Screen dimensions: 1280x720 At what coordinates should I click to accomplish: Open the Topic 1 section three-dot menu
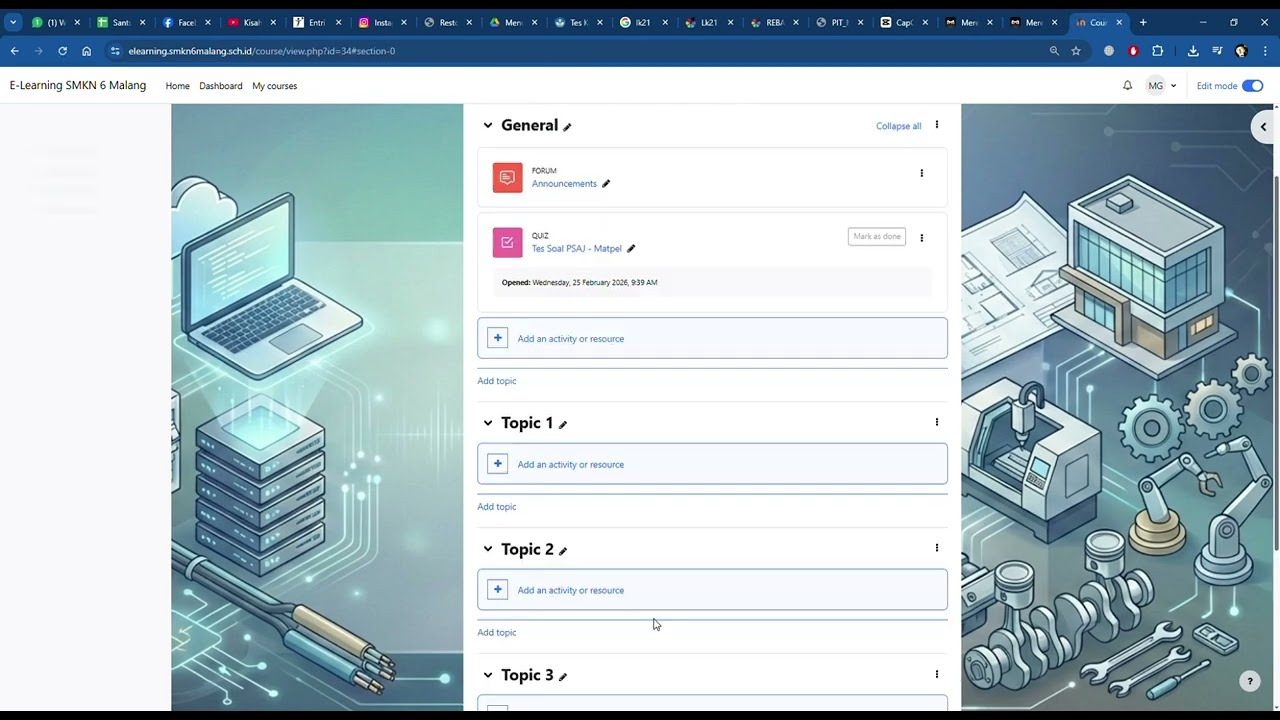(937, 422)
